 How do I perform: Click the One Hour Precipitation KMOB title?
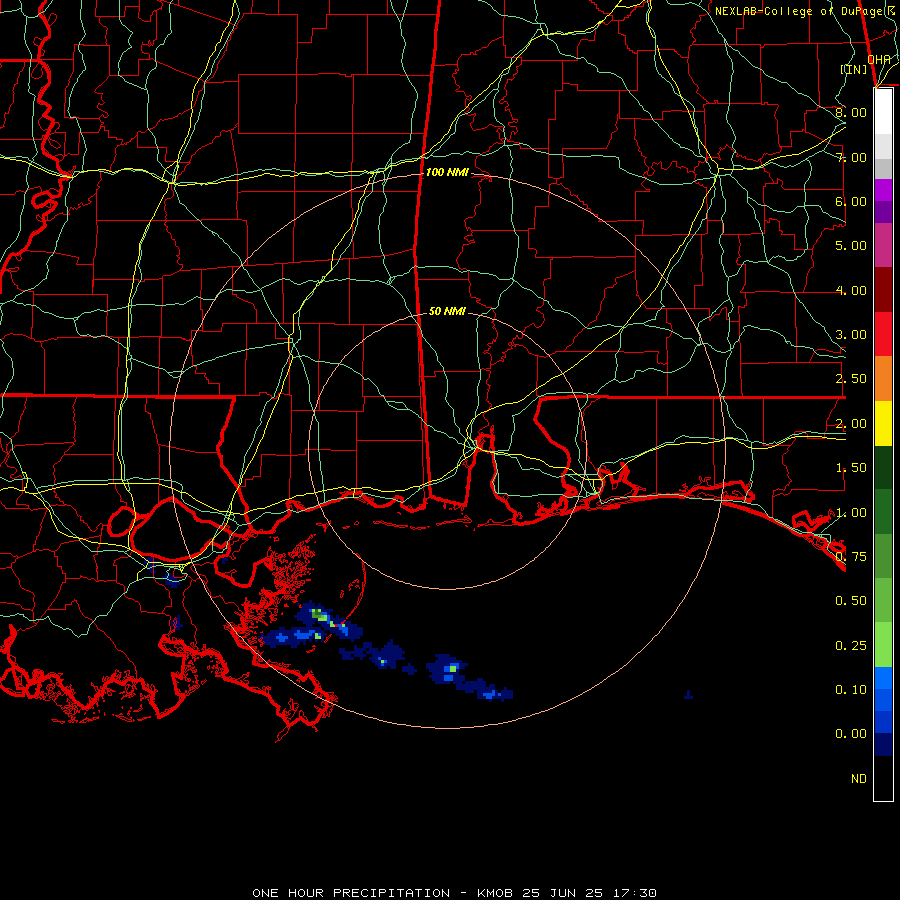pos(454,893)
